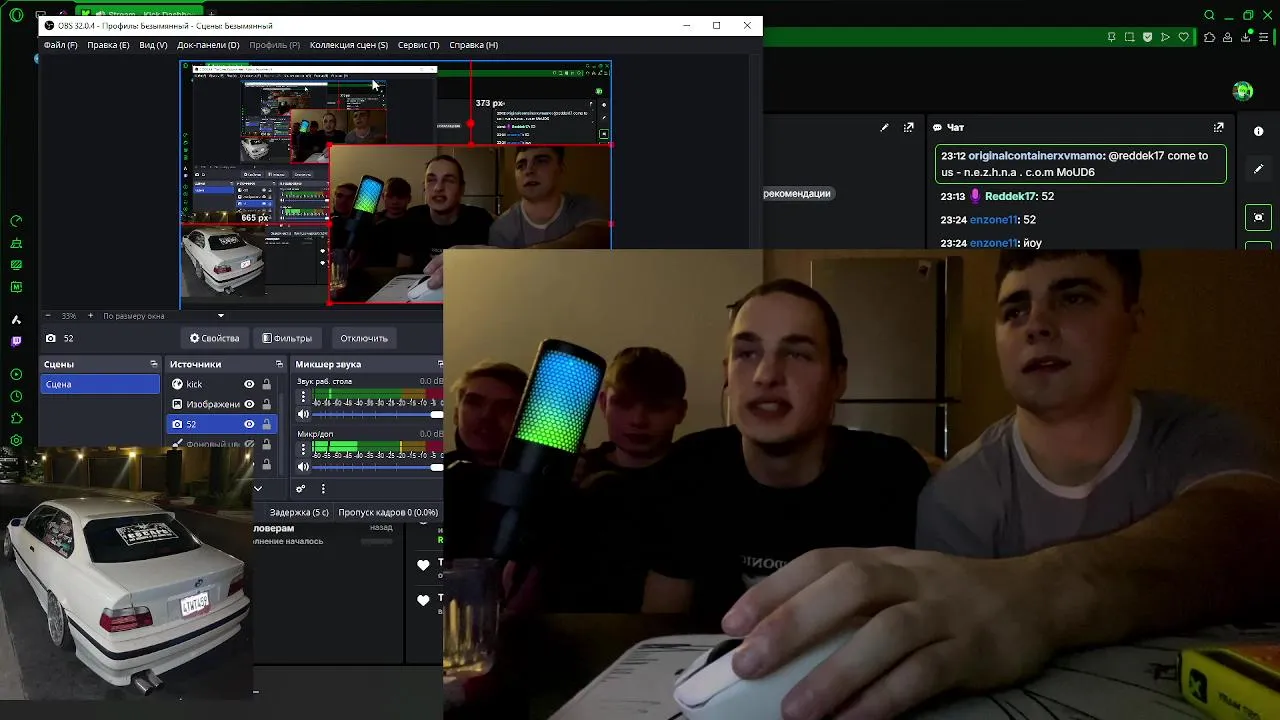Image resolution: width=1280 pixels, height=720 pixels.
Task: Open the Правка (E) menu in OBS
Action: (108, 45)
